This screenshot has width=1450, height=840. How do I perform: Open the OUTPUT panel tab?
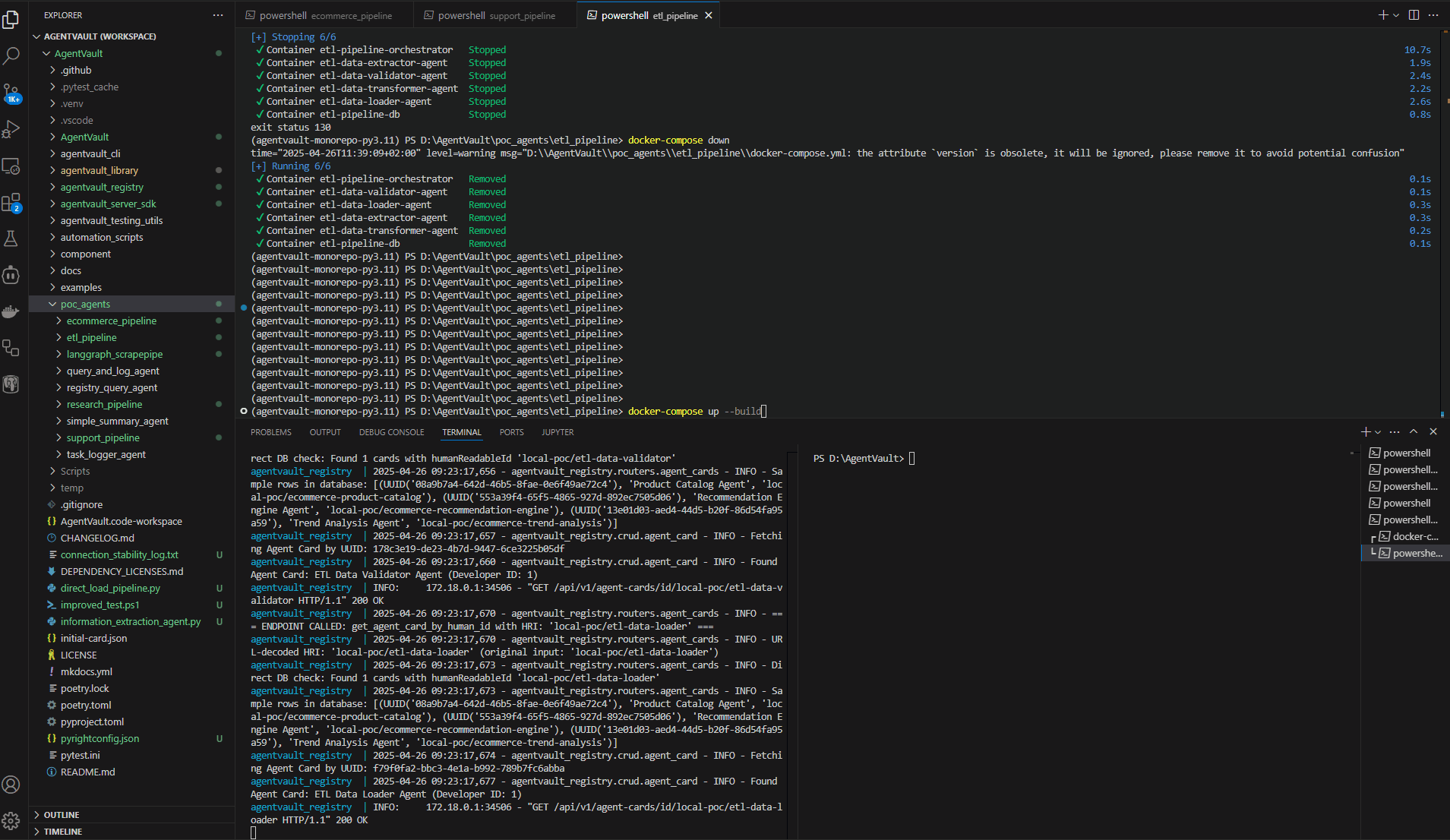point(325,432)
